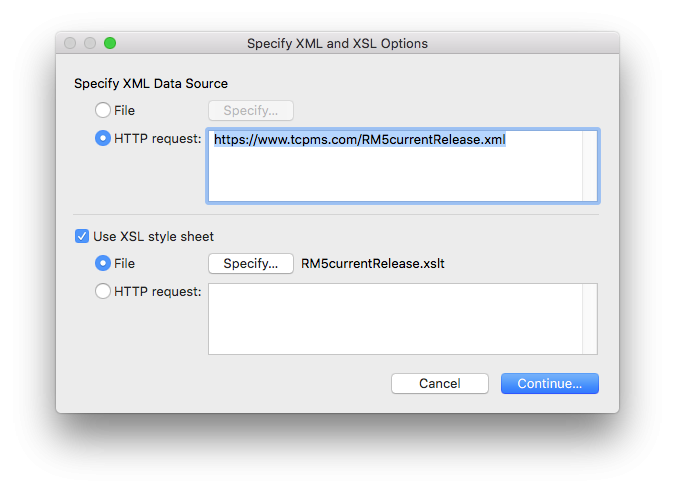The width and height of the screenshot is (675, 493).
Task: Select File radio under XSL style sheet
Action: point(103,263)
